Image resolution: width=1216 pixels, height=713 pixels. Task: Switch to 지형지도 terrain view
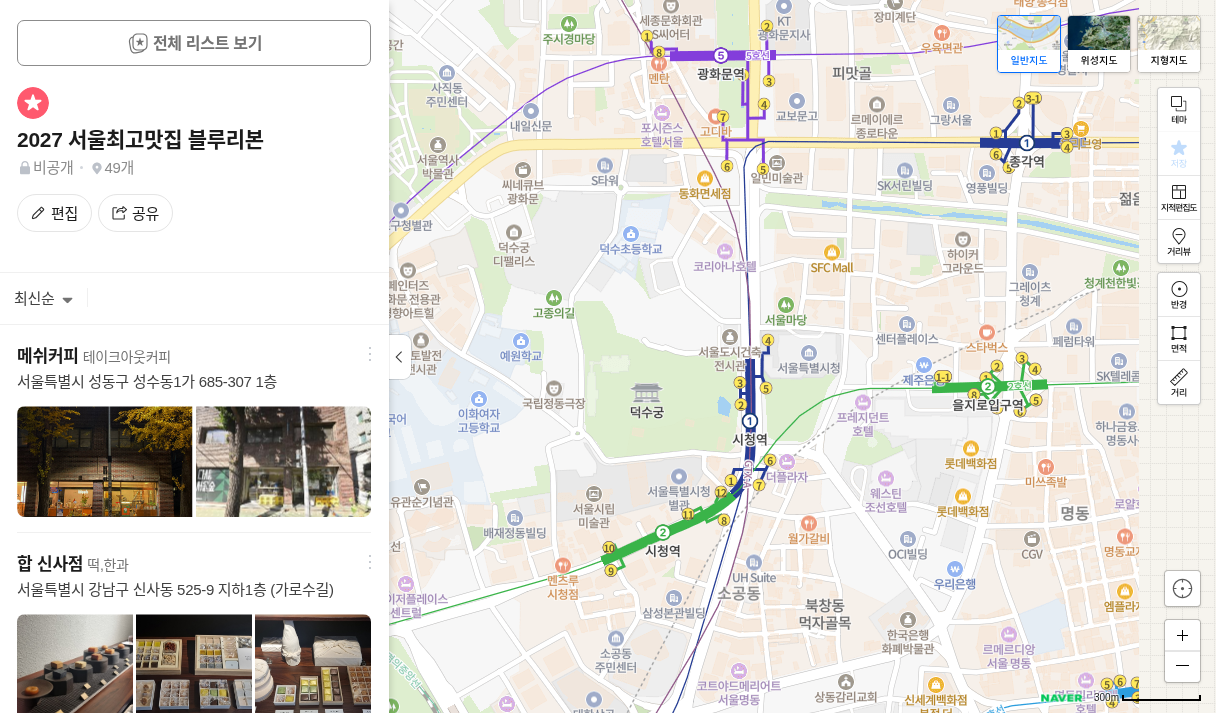tap(1169, 44)
